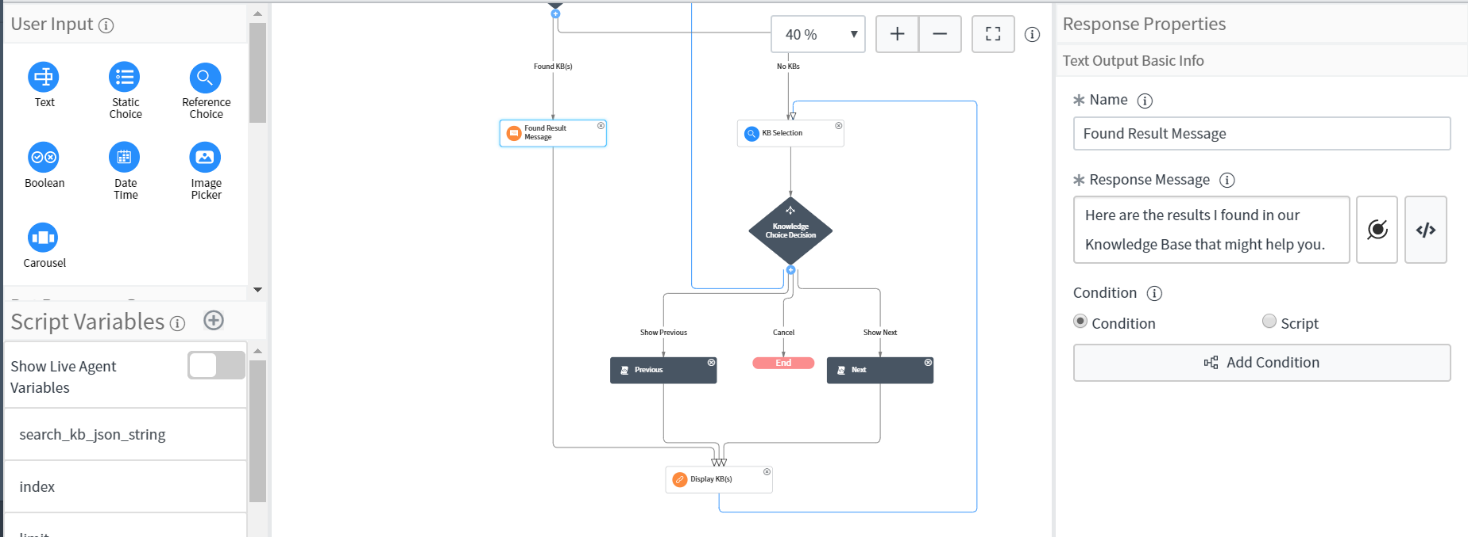Click the No KBs branch label

788,67
